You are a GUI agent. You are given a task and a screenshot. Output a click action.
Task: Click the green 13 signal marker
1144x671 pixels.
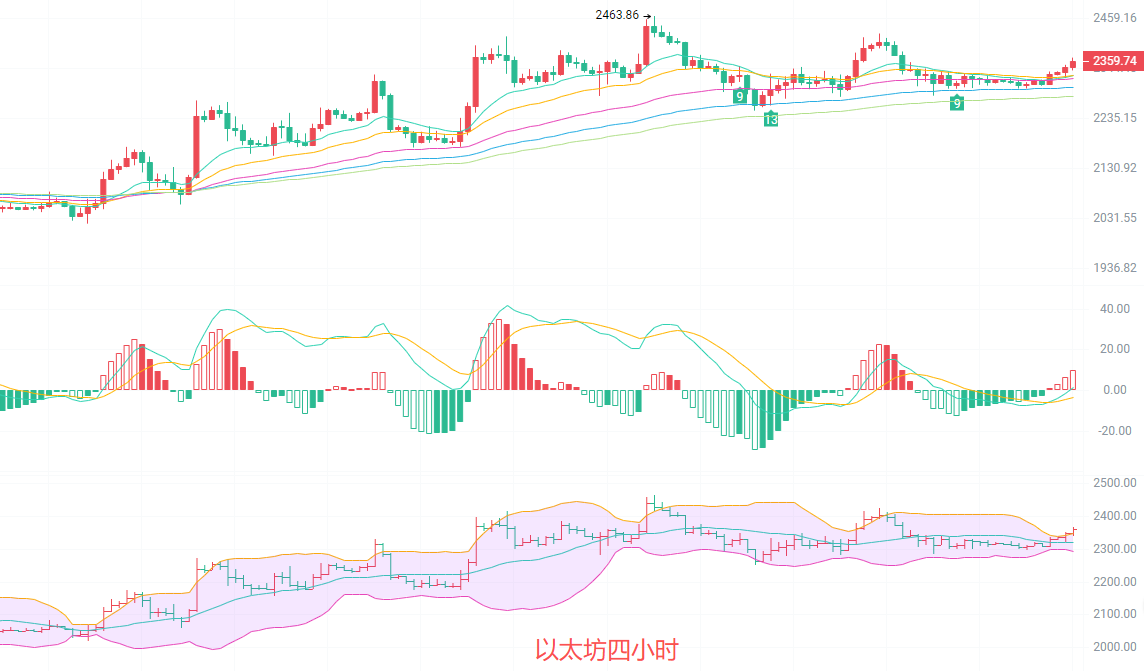(x=770, y=119)
